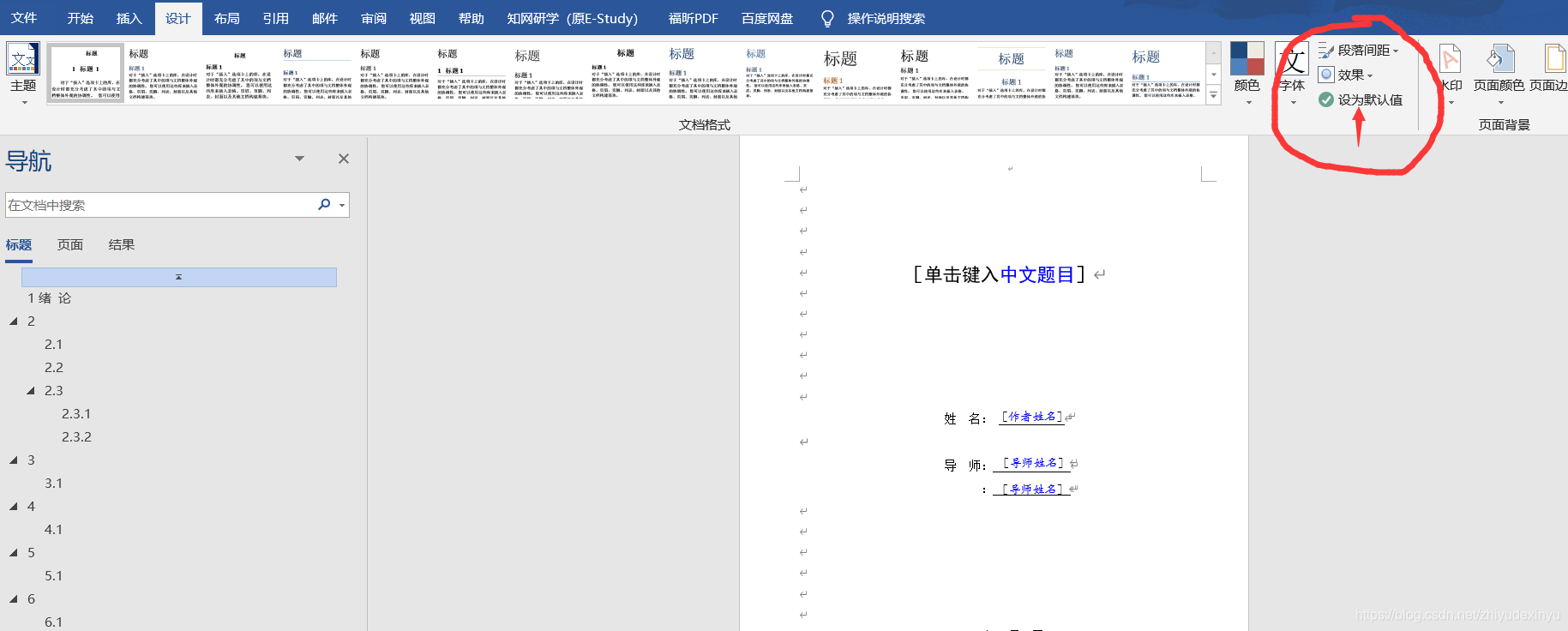Switch to the 开始 (Home) tab
1568x631 pixels.
point(81,18)
